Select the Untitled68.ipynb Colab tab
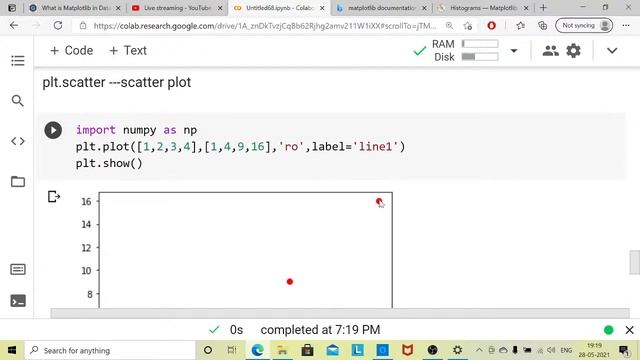 279,8
